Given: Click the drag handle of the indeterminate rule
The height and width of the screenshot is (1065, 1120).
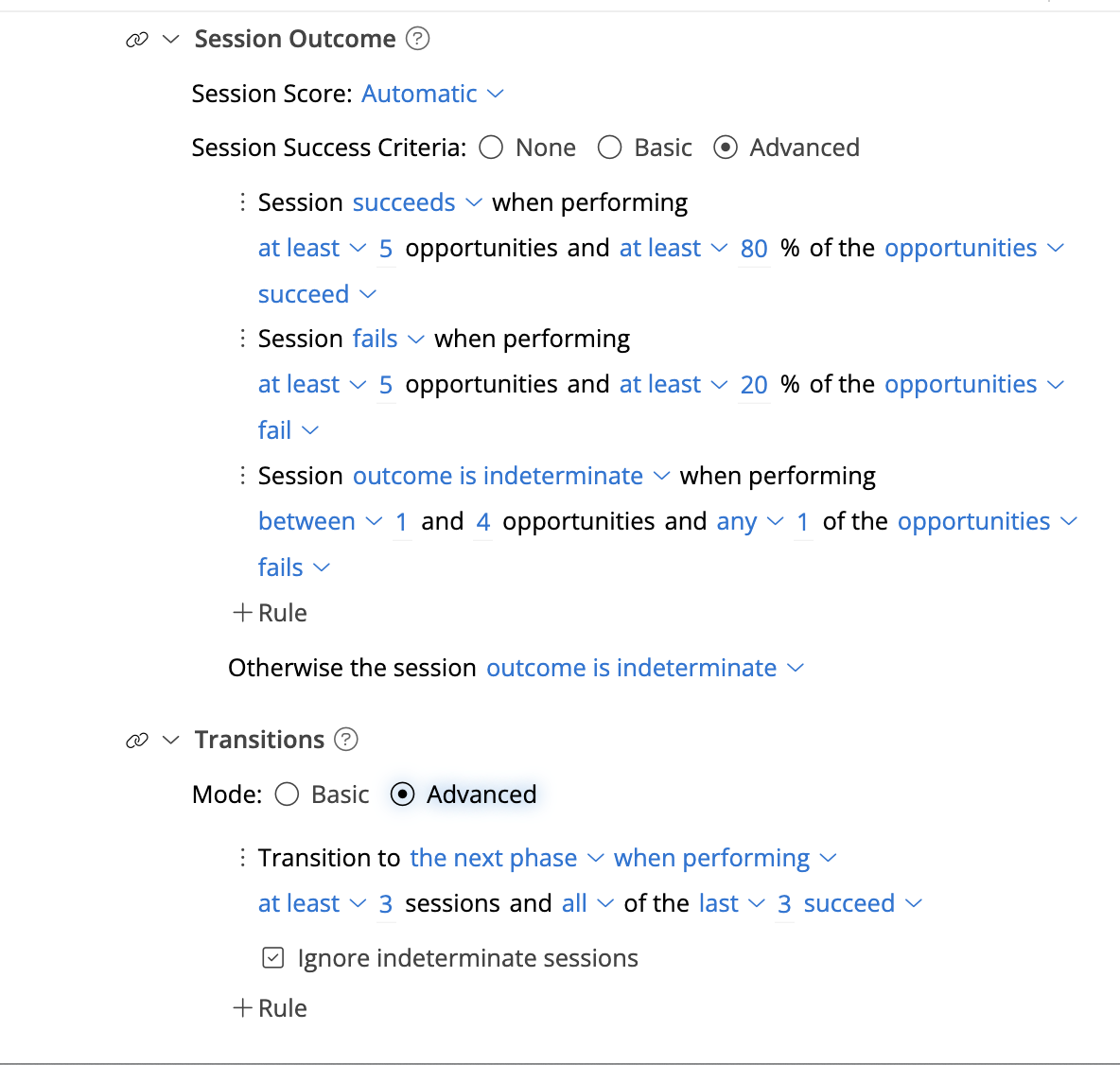Looking at the screenshot, I should click(x=242, y=475).
